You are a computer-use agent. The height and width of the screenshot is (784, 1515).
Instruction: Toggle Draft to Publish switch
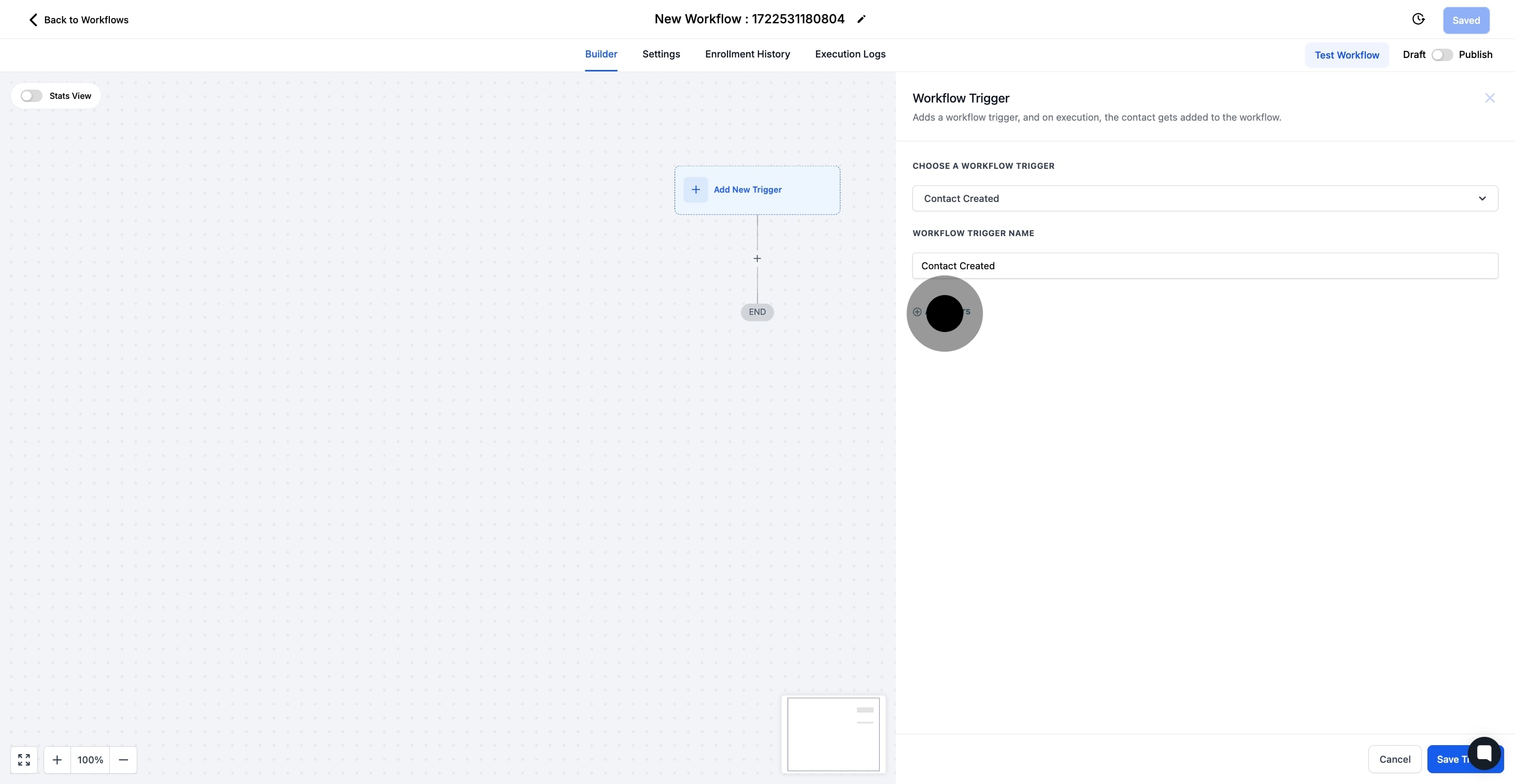click(1441, 55)
